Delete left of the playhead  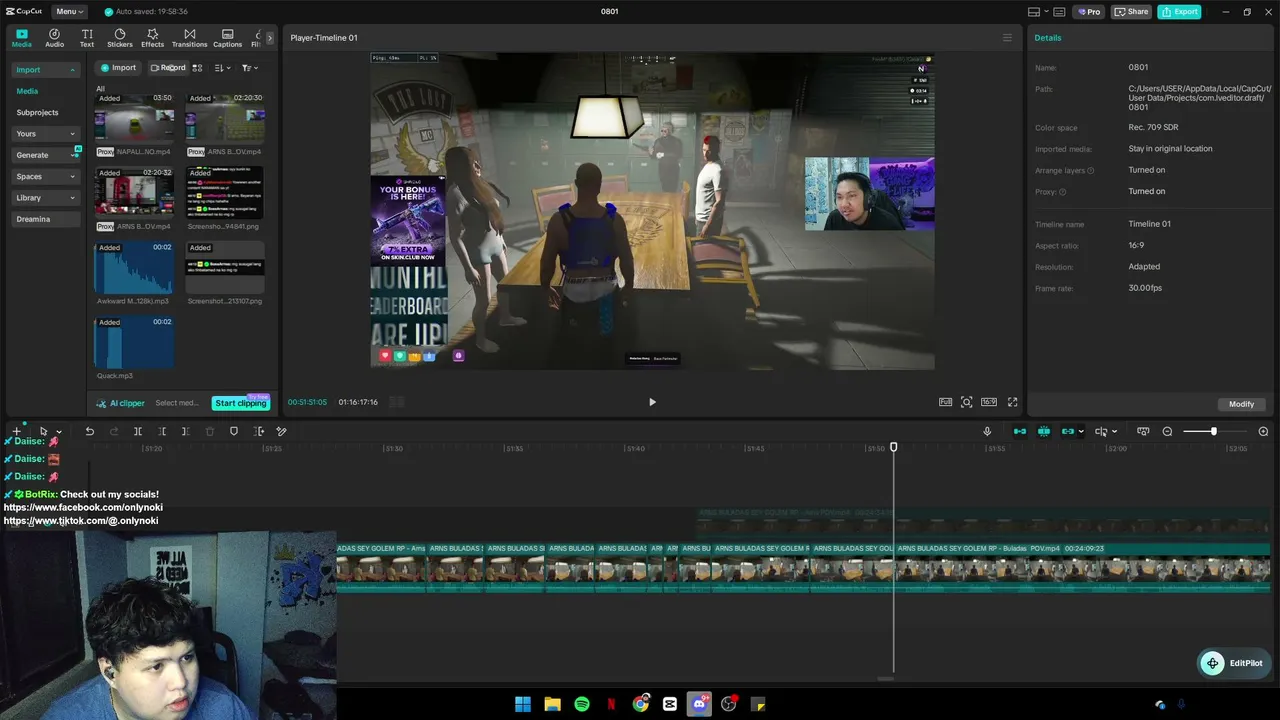click(162, 431)
